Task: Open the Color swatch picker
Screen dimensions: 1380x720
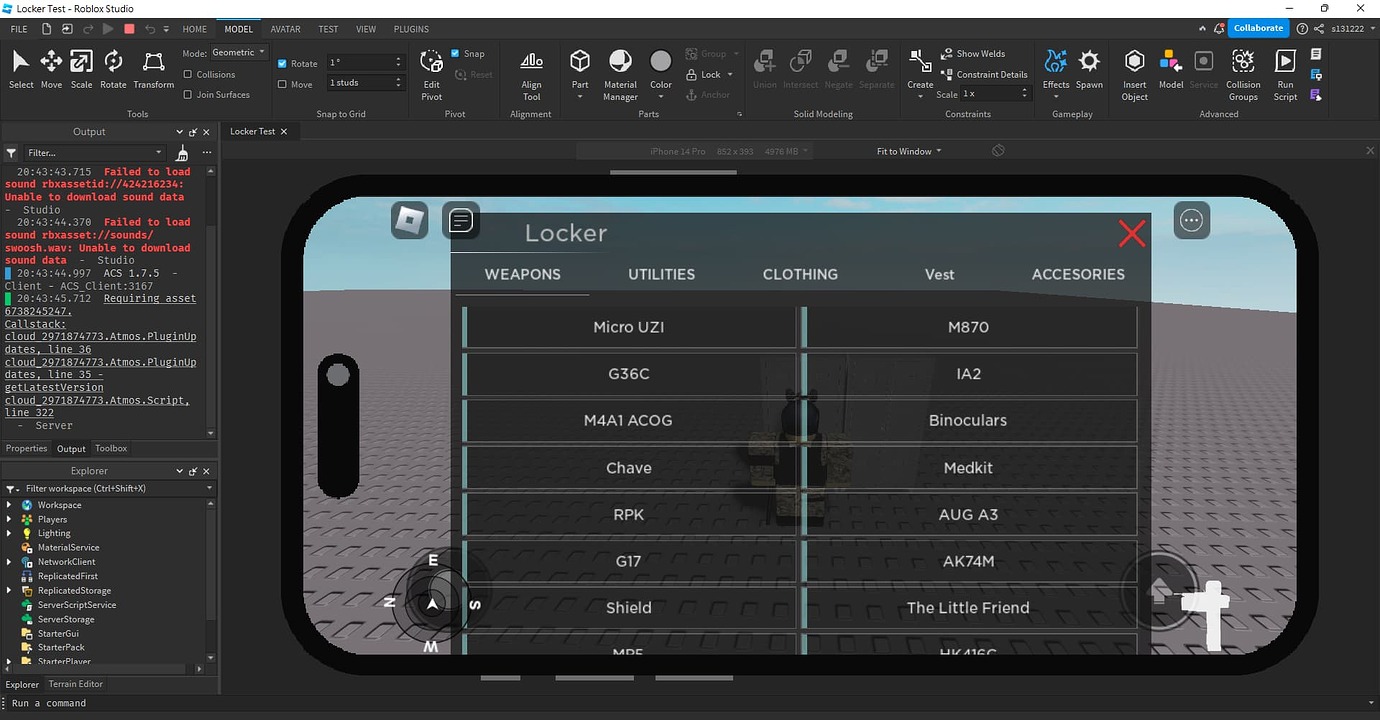Action: click(660, 62)
